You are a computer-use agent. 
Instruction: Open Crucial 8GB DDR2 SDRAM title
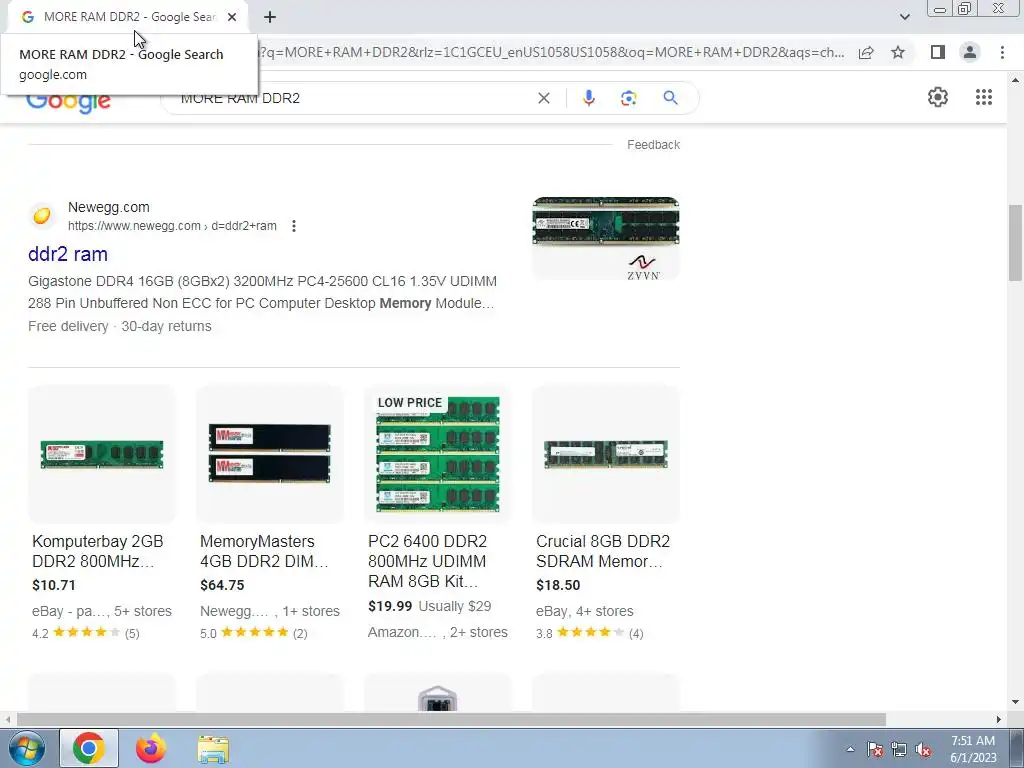coord(603,551)
